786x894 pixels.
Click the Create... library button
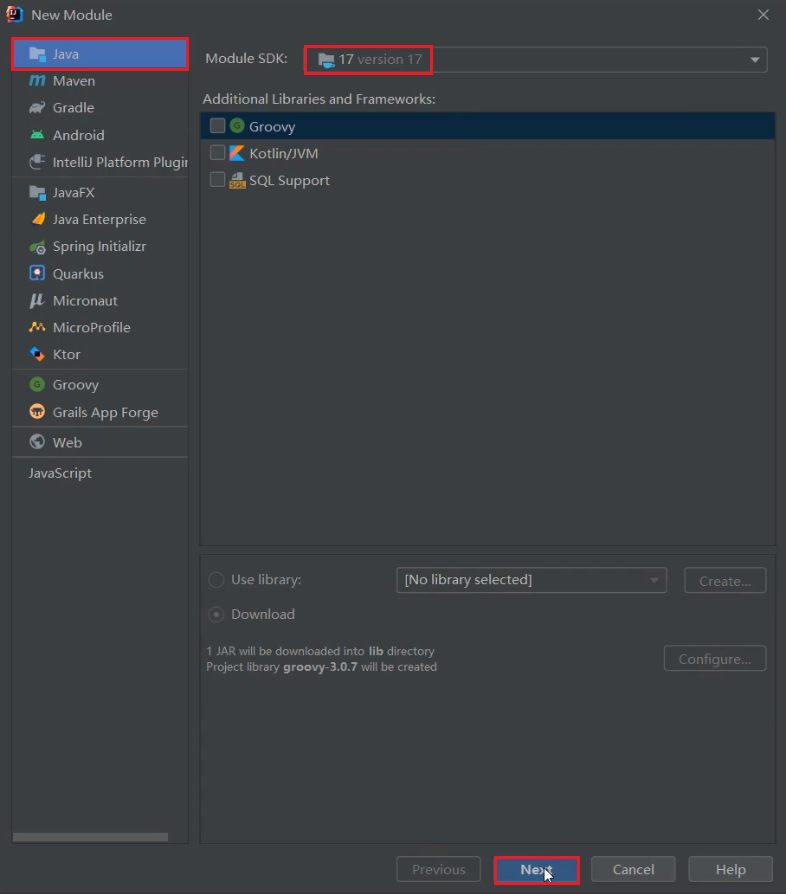pyautogui.click(x=725, y=580)
